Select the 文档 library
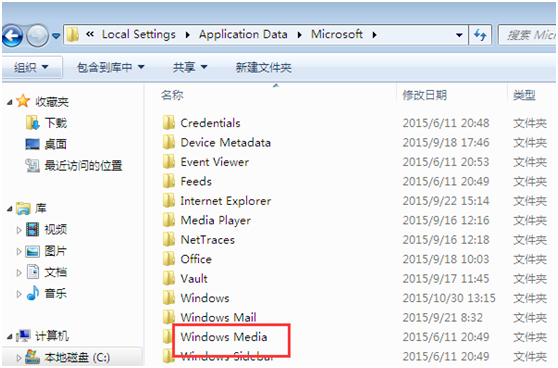The width and height of the screenshot is (558, 368). click(56, 272)
